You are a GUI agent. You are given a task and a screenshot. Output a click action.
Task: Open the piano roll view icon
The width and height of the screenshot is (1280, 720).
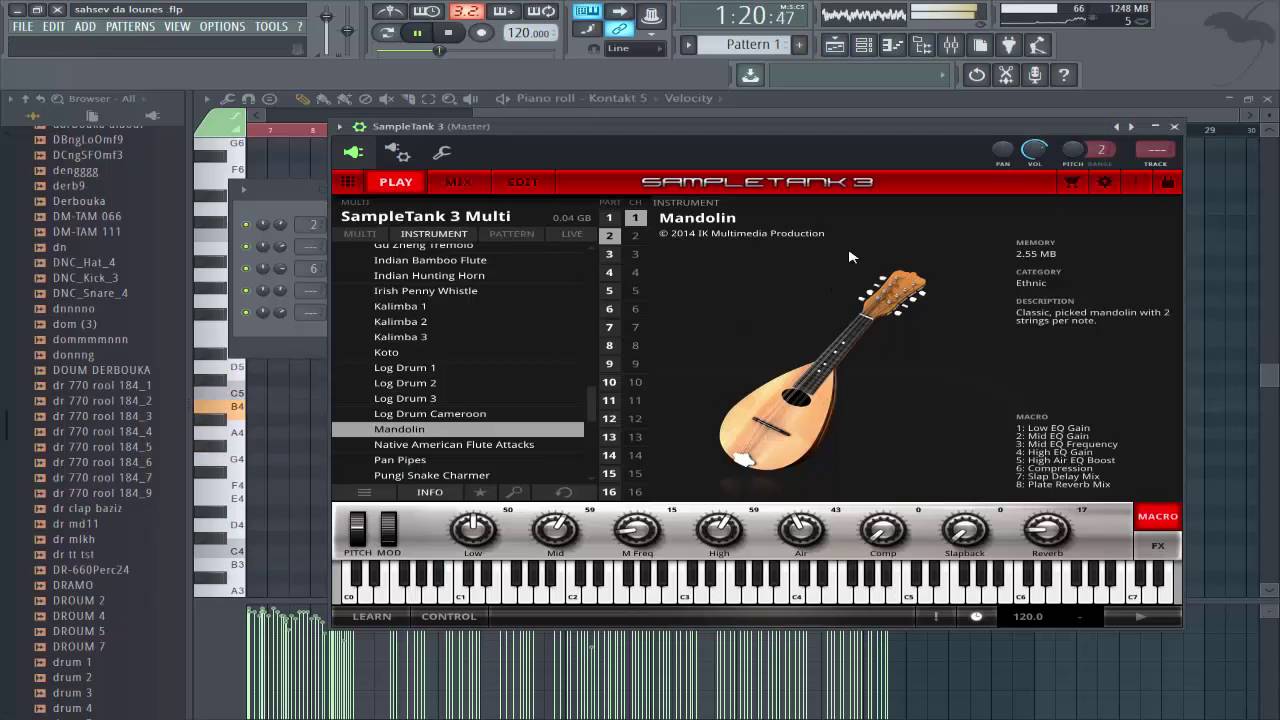(x=892, y=45)
